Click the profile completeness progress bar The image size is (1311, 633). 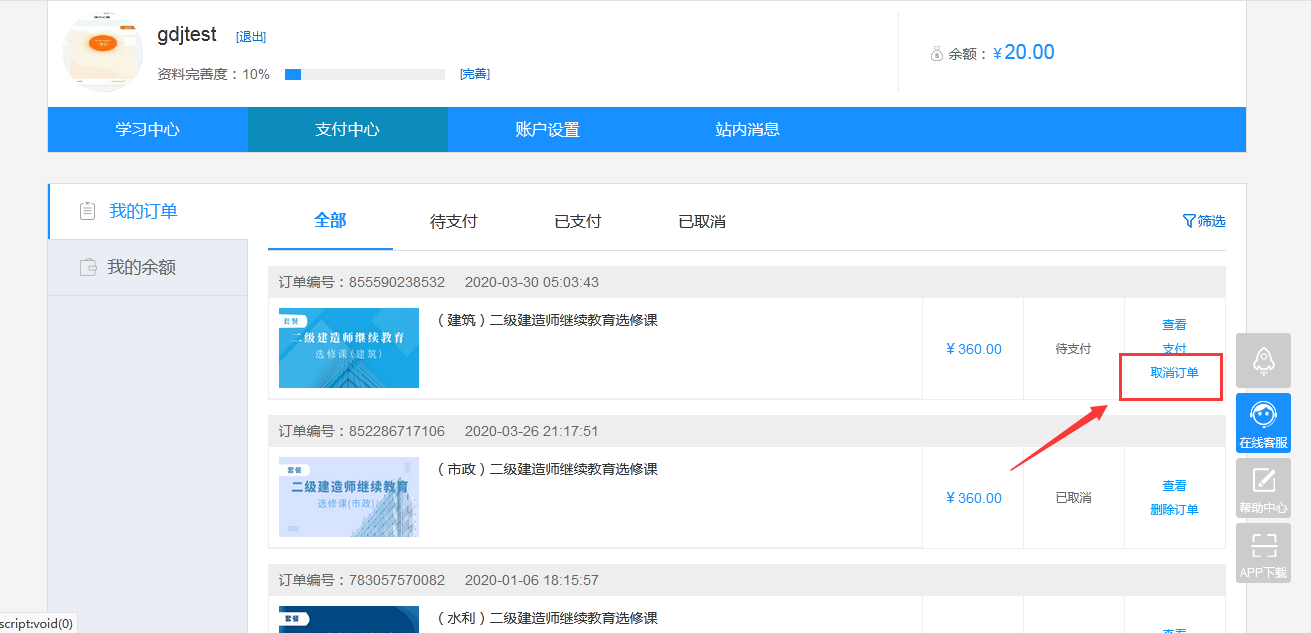click(x=364, y=74)
